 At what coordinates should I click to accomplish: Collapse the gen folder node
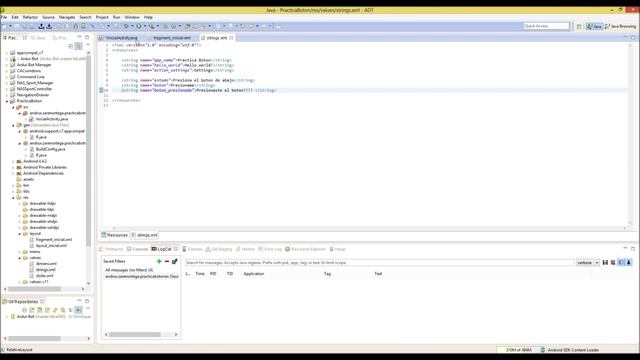(13, 125)
